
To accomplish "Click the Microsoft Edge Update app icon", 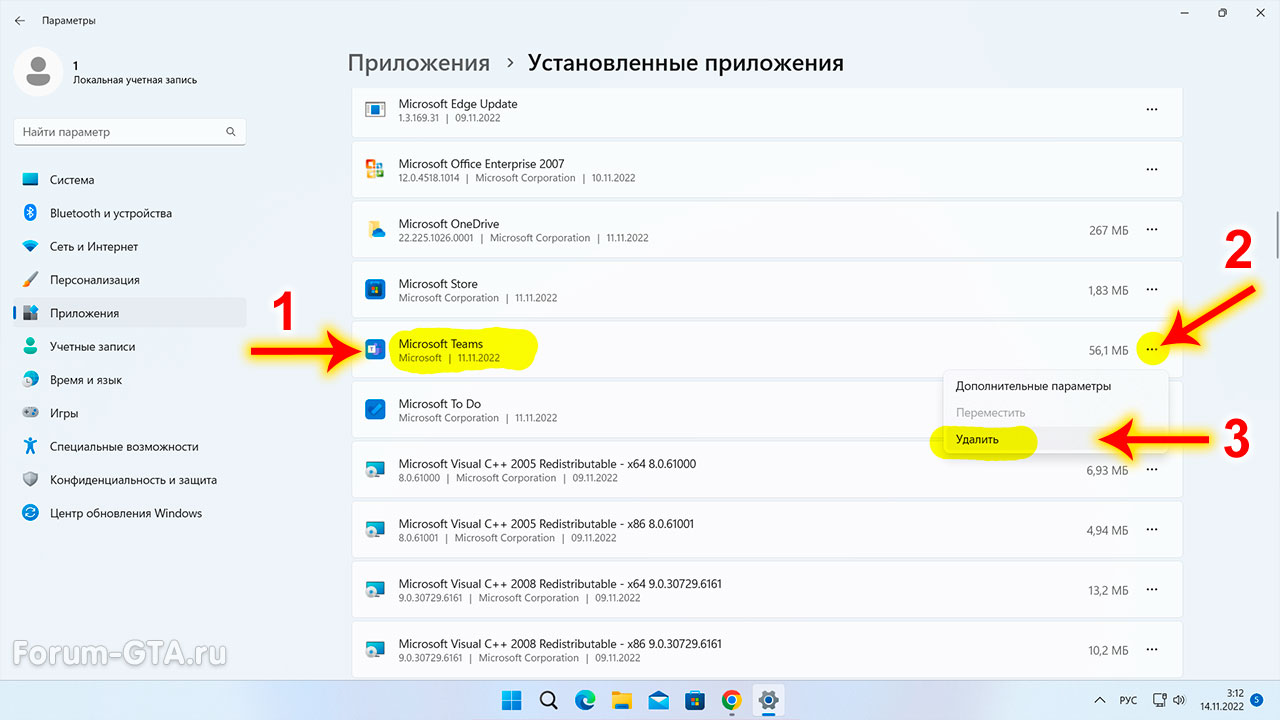I will point(375,110).
